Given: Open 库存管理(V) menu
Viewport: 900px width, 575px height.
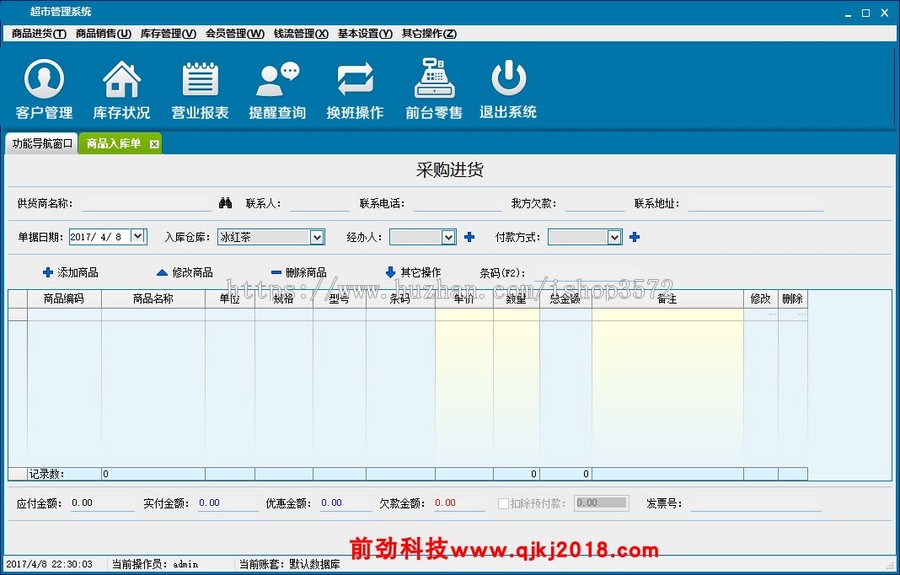Looking at the screenshot, I should [168, 34].
